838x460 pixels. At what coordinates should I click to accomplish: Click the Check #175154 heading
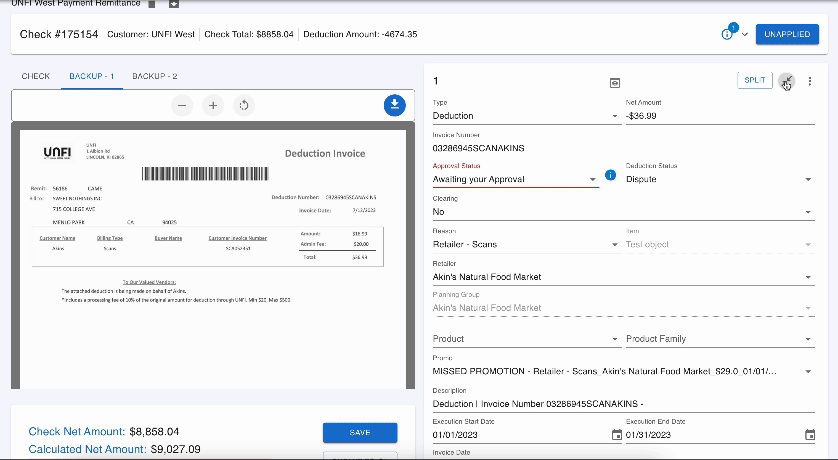[x=59, y=34]
